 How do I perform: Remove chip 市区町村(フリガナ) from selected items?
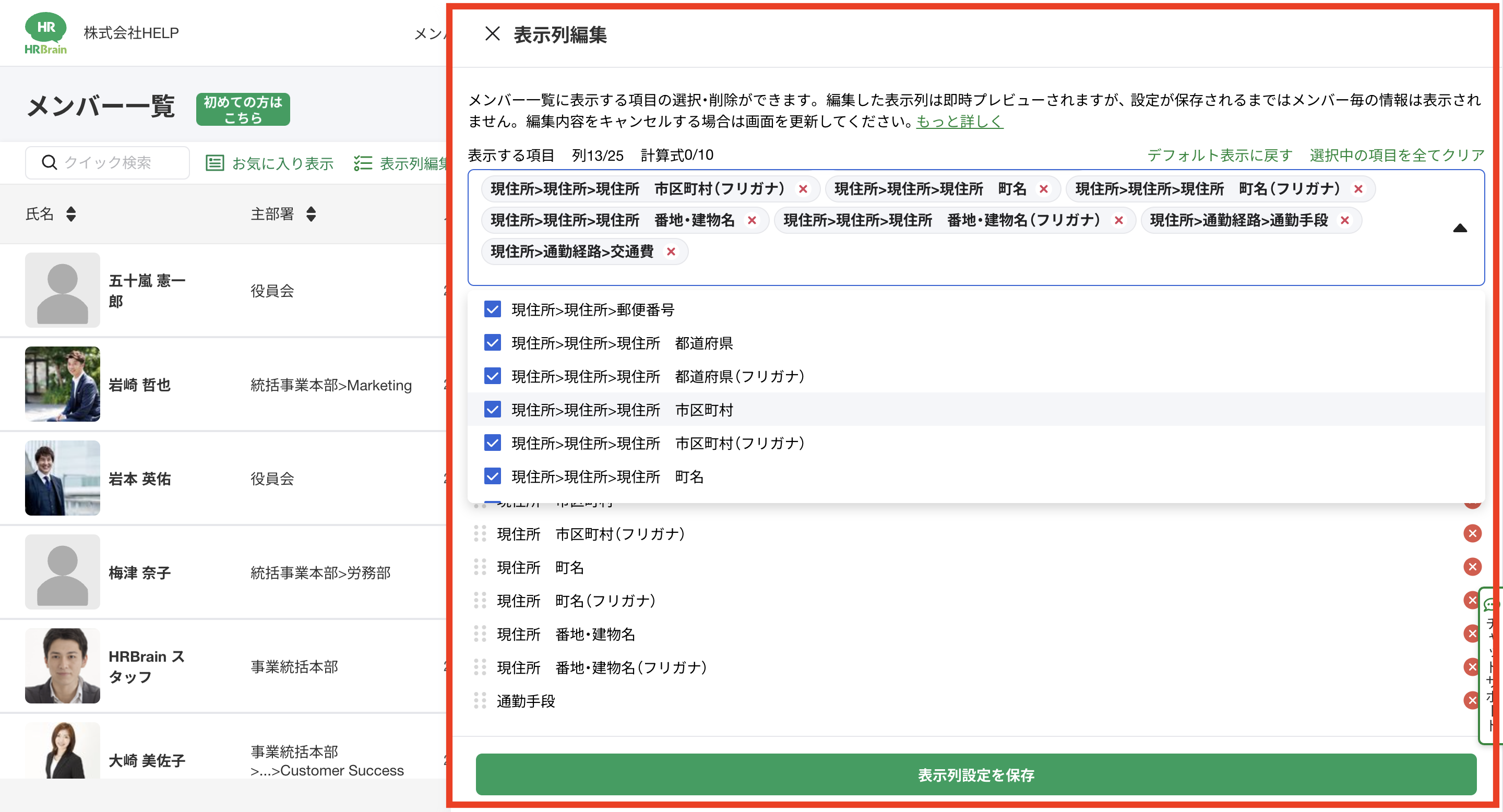pyautogui.click(x=804, y=189)
